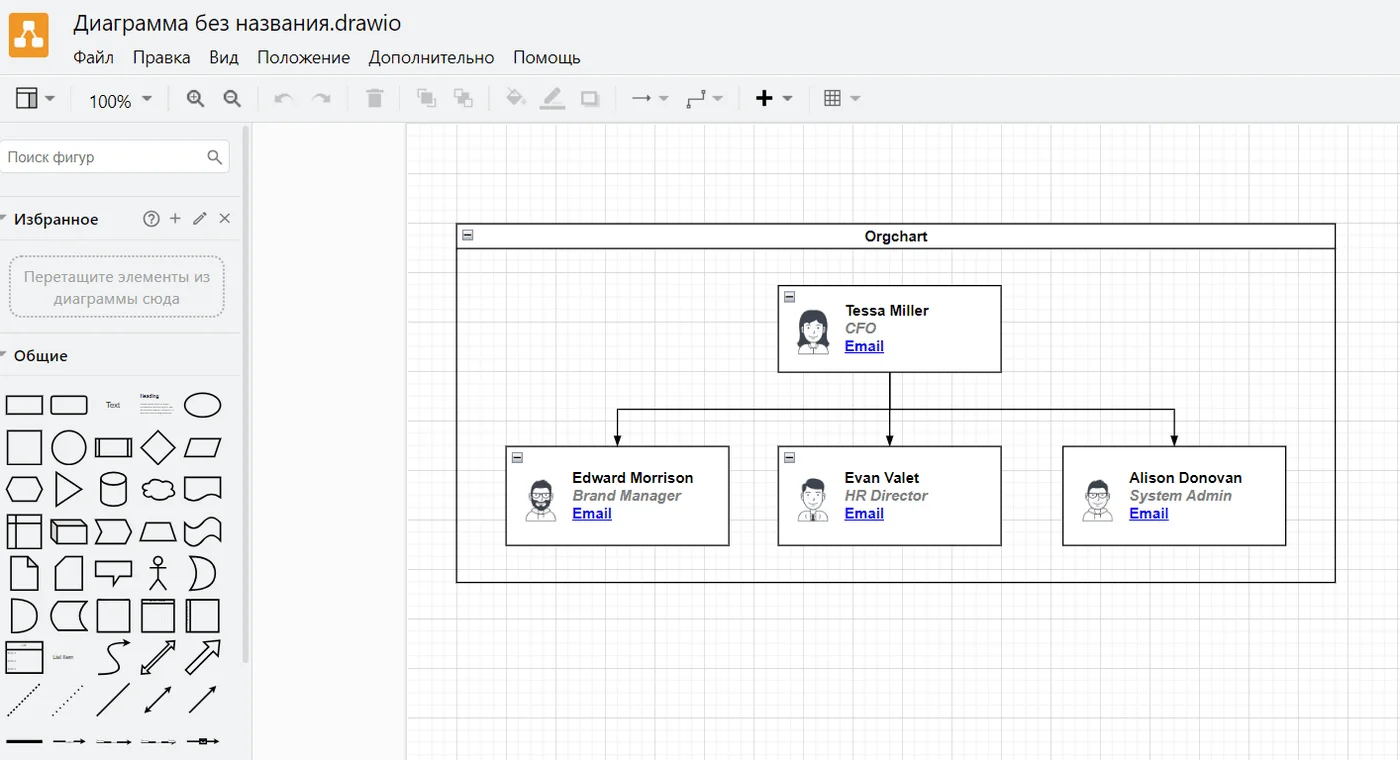Screen dimensions: 1400x760
Task: Pick the actor stick figure shape
Action: tap(158, 573)
